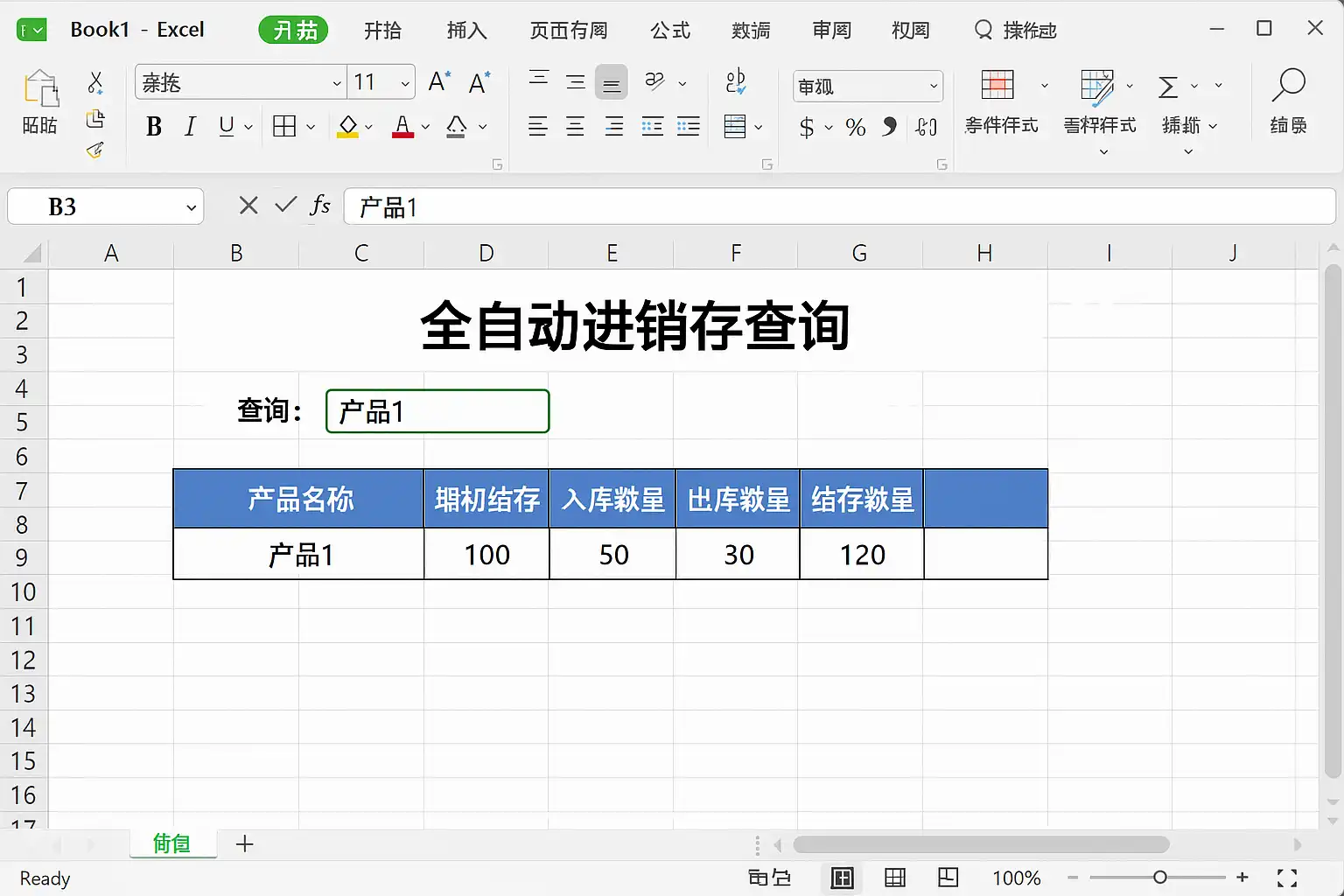This screenshot has height=896, width=1344.
Task: Open the third ribbon tab
Action: (467, 31)
